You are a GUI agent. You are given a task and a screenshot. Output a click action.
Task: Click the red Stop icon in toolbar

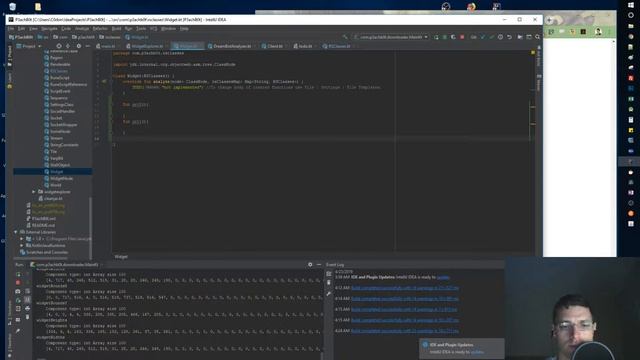[462, 37]
